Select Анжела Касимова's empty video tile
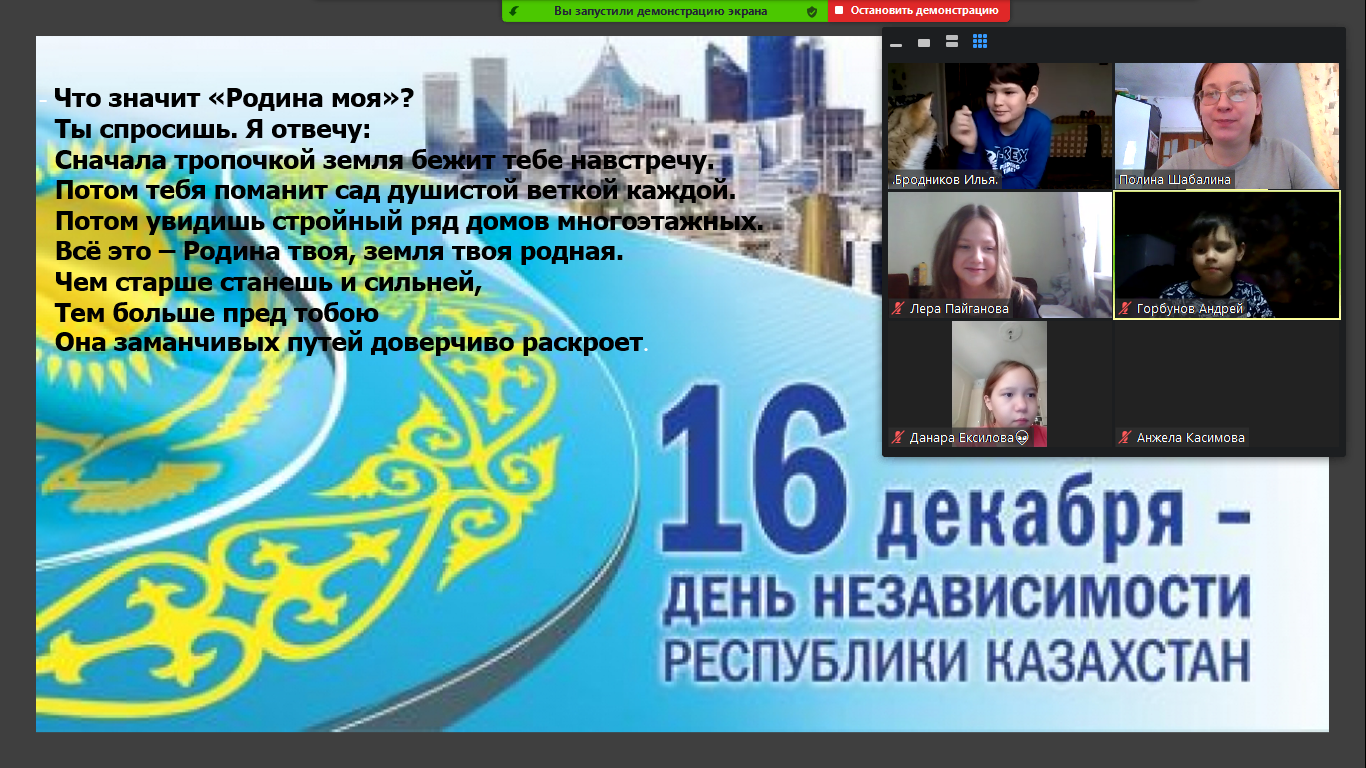This screenshot has width=1366, height=768. coord(1227,384)
